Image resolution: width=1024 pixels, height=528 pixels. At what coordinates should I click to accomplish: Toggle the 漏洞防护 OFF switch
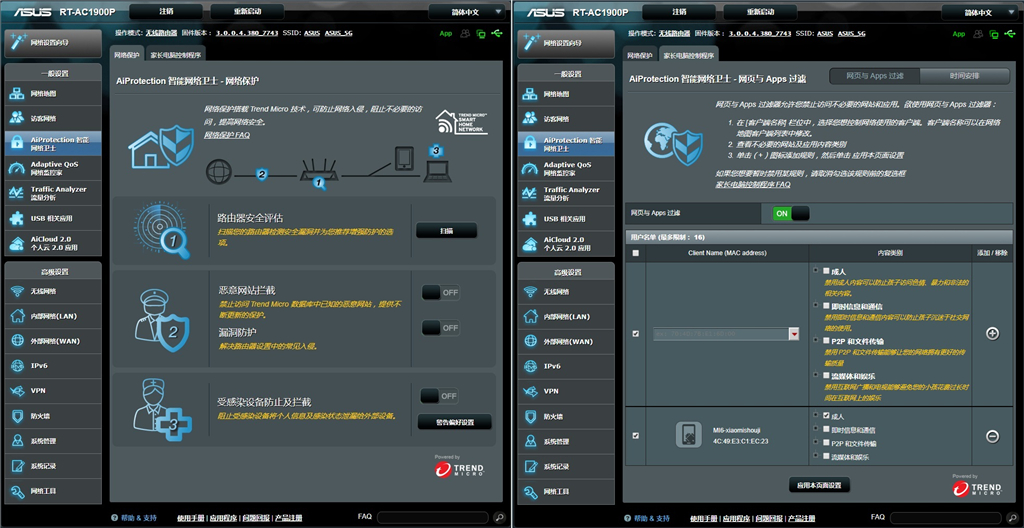coord(441,327)
